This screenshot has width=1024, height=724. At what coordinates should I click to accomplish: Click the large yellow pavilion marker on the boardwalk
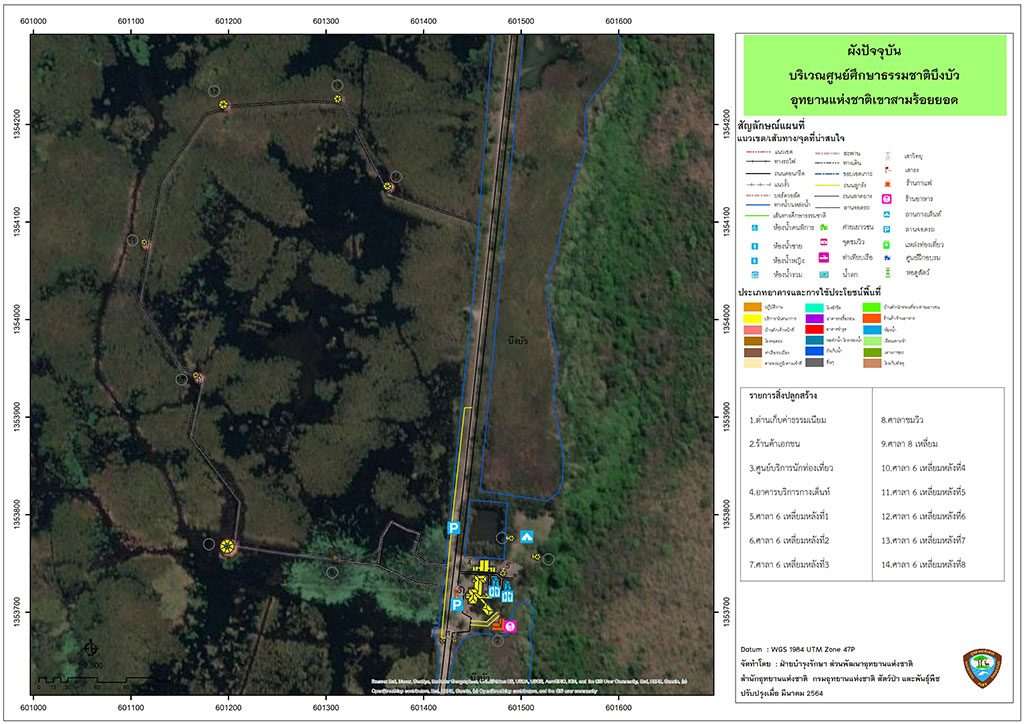pyautogui.click(x=228, y=547)
